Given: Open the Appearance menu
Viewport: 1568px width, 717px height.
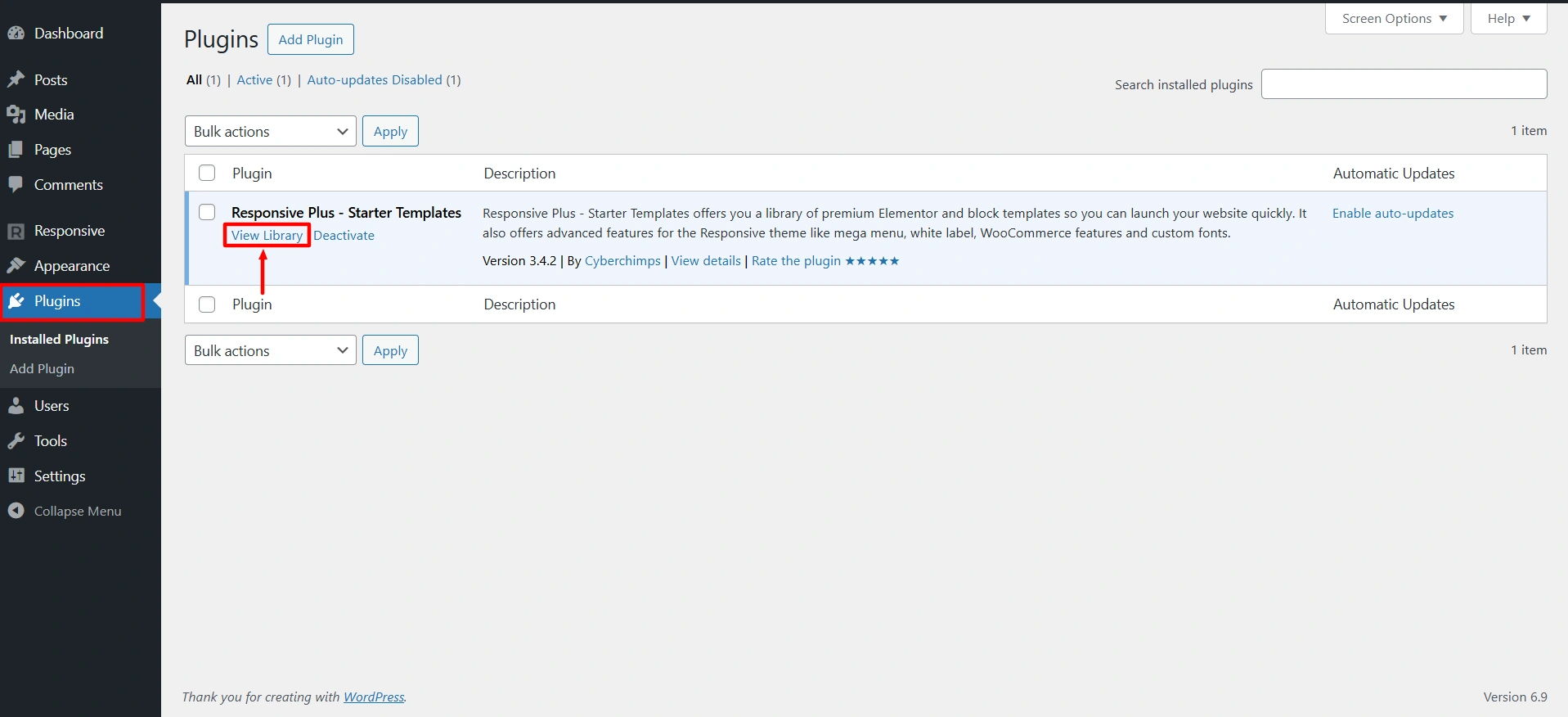Looking at the screenshot, I should tap(72, 266).
